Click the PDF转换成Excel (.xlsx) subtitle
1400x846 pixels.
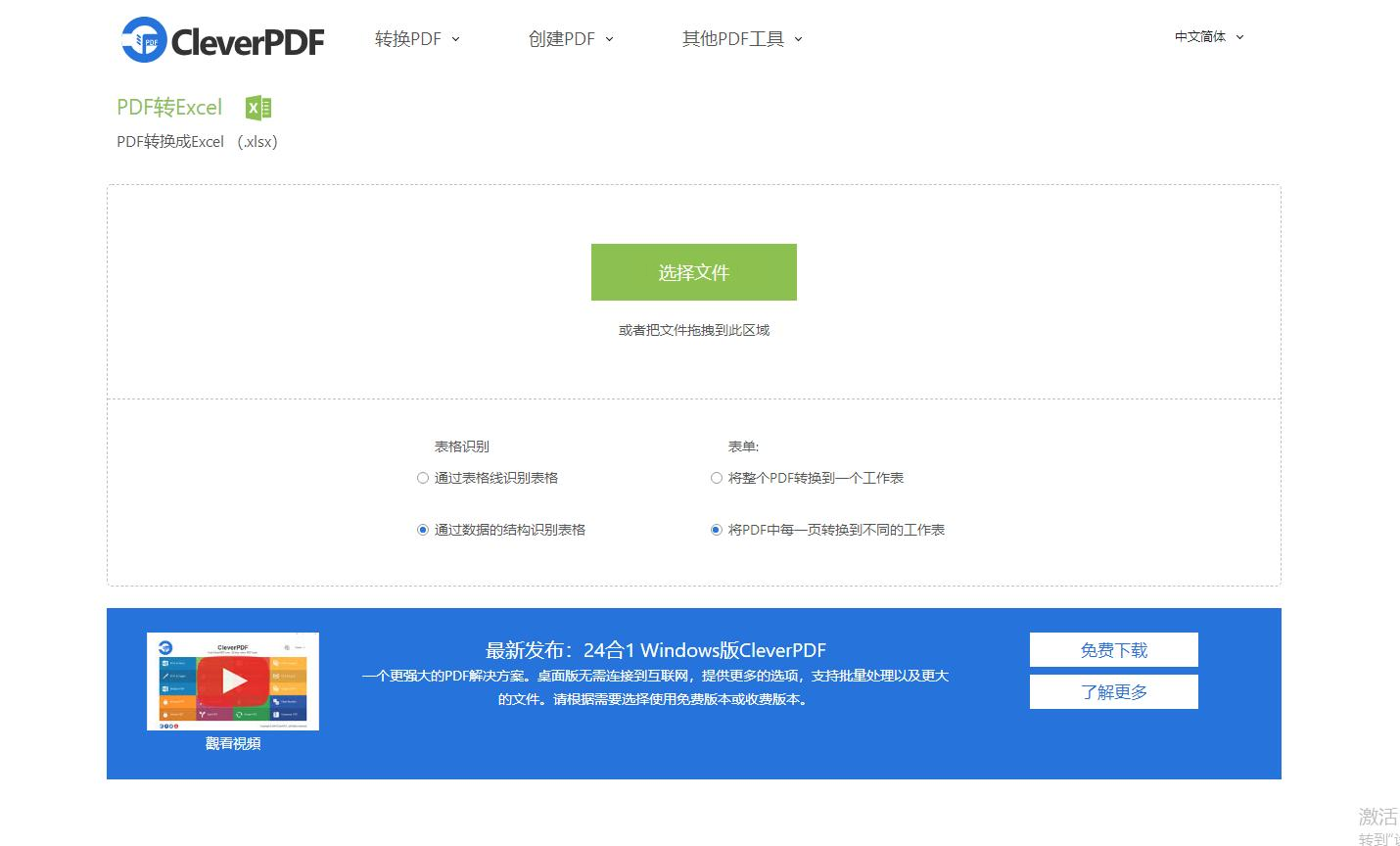[197, 142]
